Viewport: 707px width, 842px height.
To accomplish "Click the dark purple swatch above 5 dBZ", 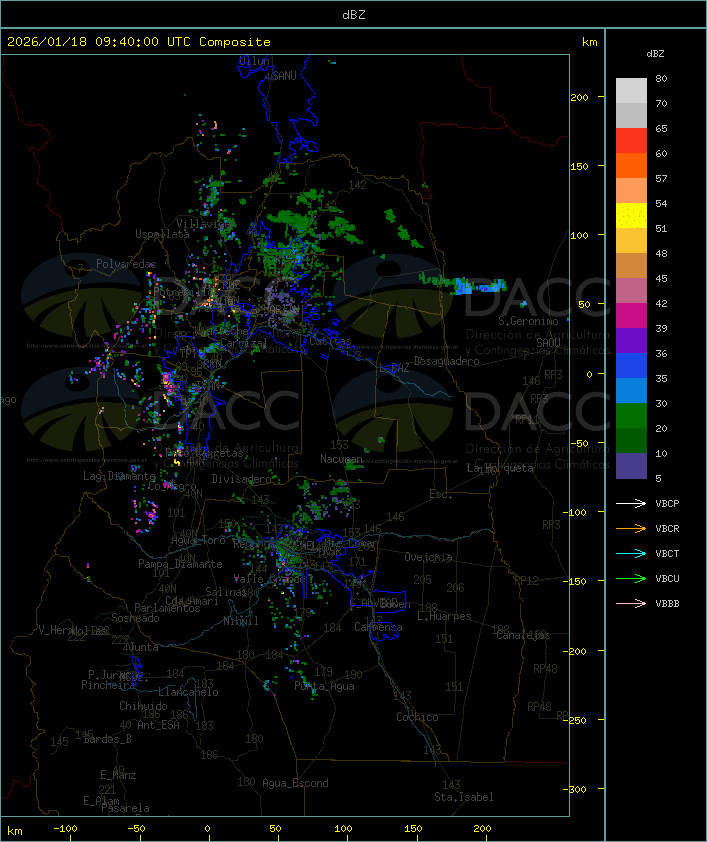I will point(631,465).
